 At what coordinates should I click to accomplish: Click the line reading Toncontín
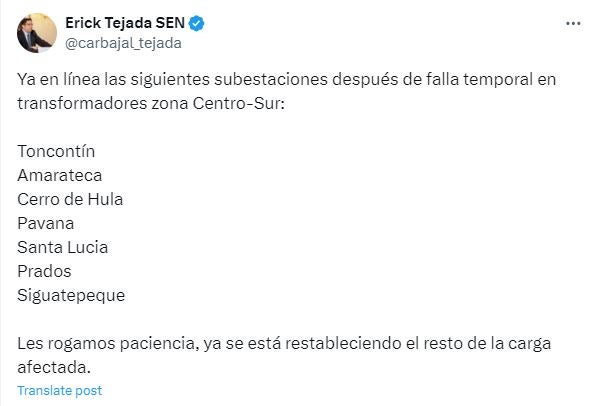(x=56, y=151)
